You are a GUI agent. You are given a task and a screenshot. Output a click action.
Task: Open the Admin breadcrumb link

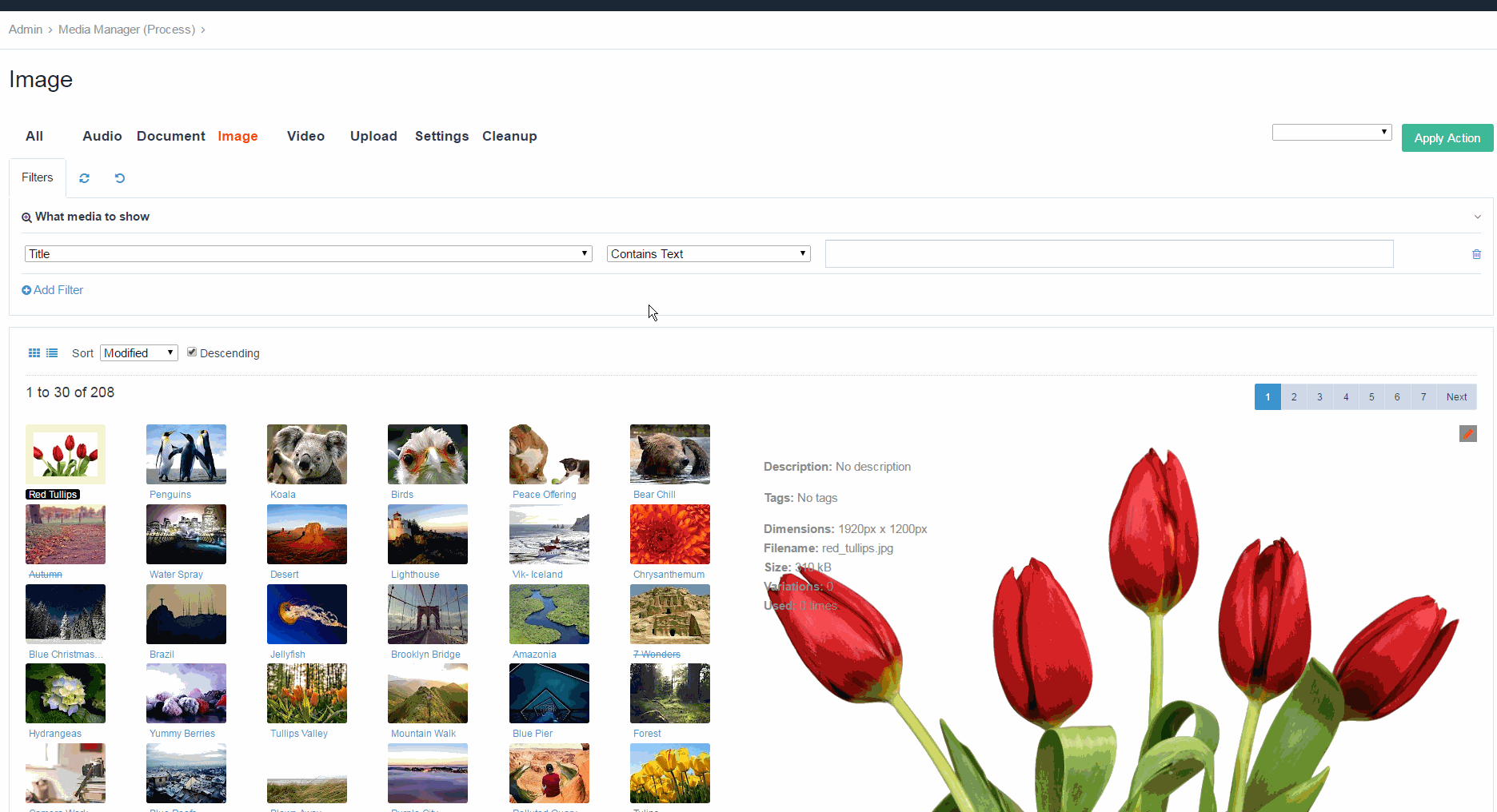25,29
